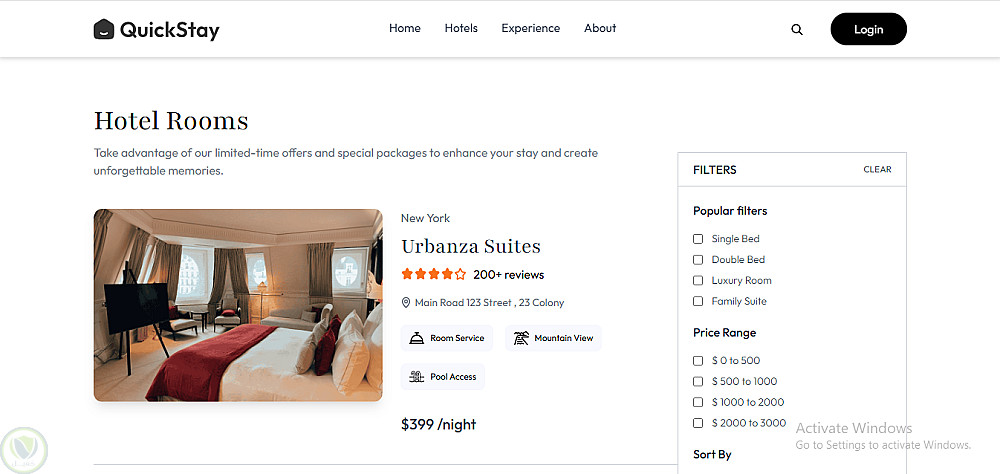Open the Urbanza Suites hotel title
Viewport: 1000px width, 474px height.
(470, 246)
